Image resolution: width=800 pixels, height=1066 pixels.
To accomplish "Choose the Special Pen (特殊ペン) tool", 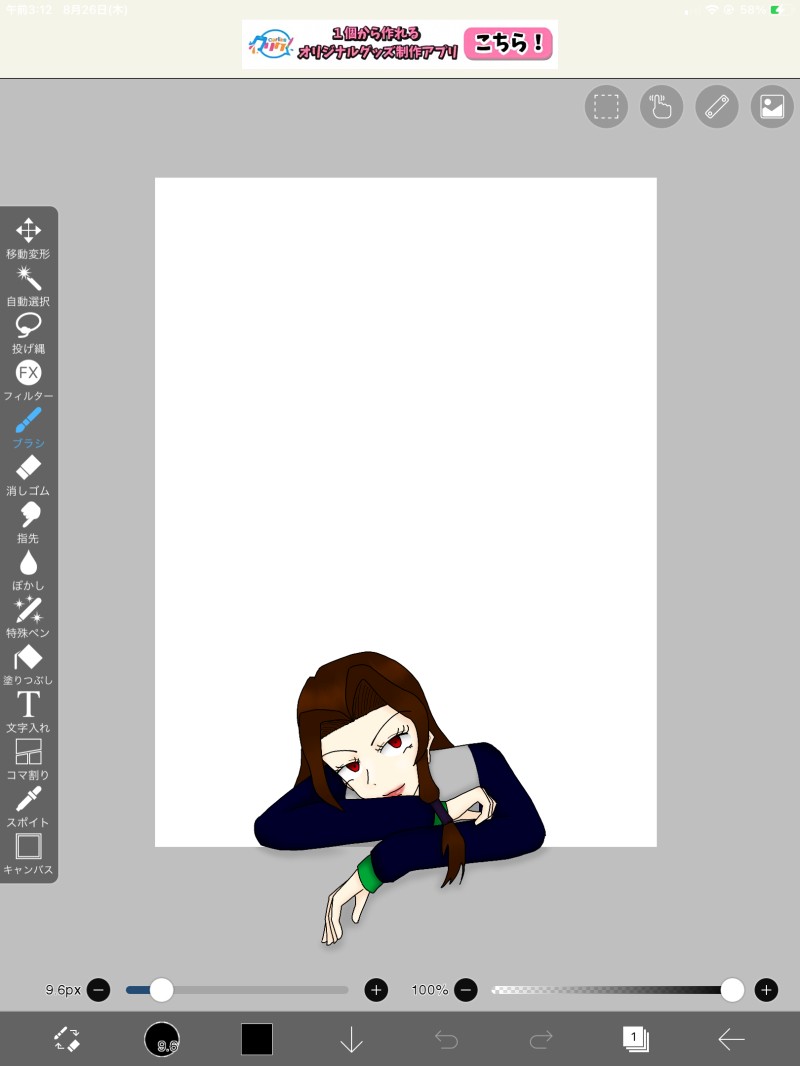I will tap(28, 617).
